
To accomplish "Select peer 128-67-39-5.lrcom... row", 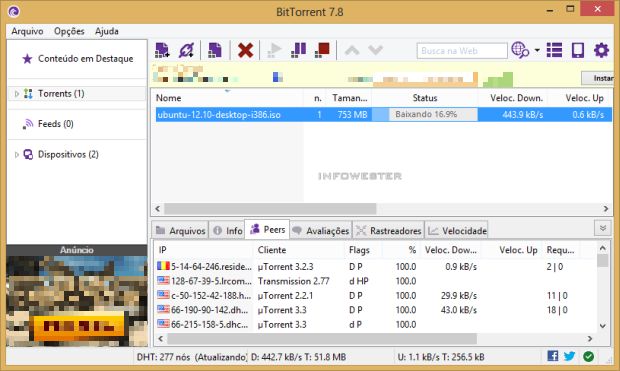I will 376,281.
